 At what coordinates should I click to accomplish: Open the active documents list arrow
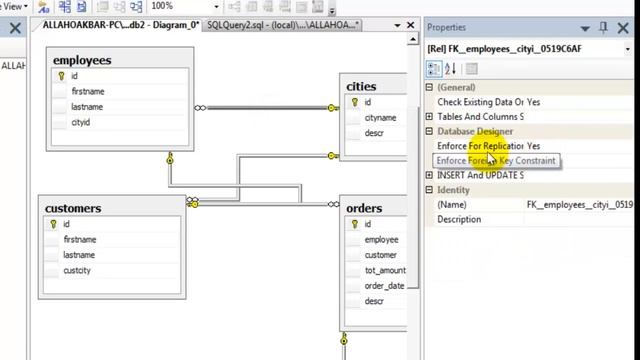pos(397,26)
